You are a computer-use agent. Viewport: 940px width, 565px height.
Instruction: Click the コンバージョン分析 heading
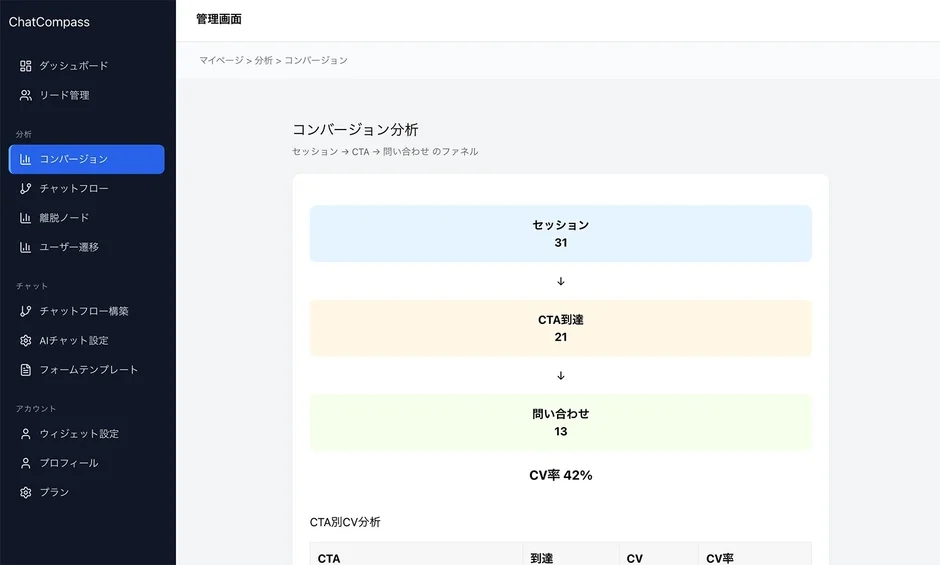coord(355,130)
